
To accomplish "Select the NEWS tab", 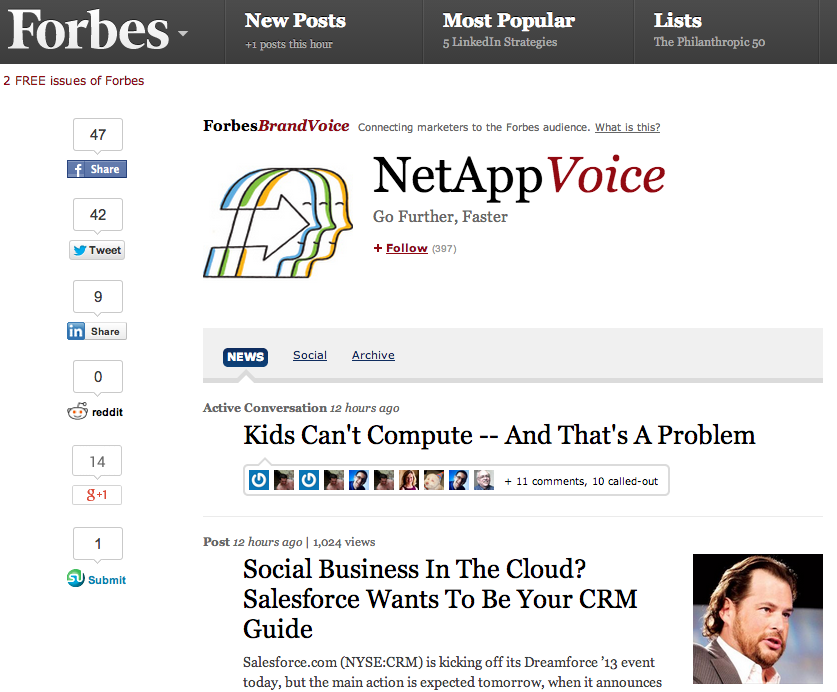I will click(x=245, y=356).
